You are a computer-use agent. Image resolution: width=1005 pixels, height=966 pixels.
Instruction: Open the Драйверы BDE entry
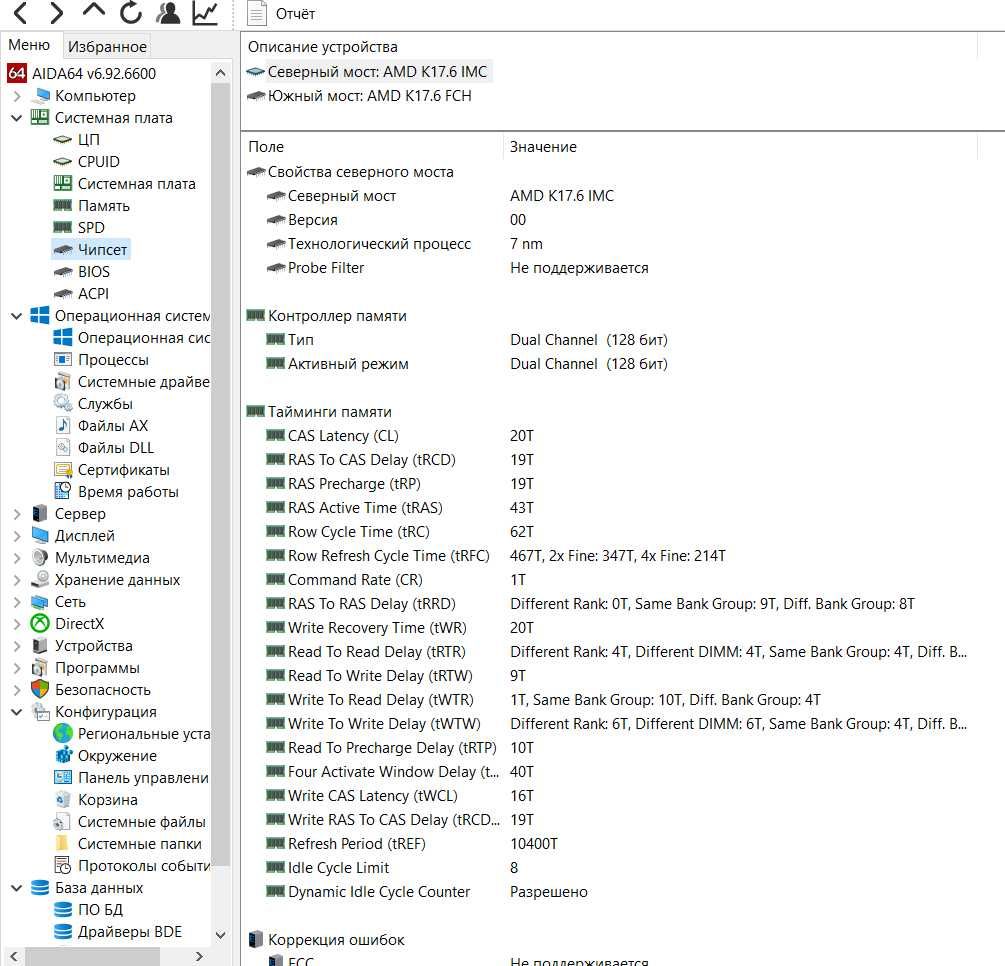click(x=129, y=932)
